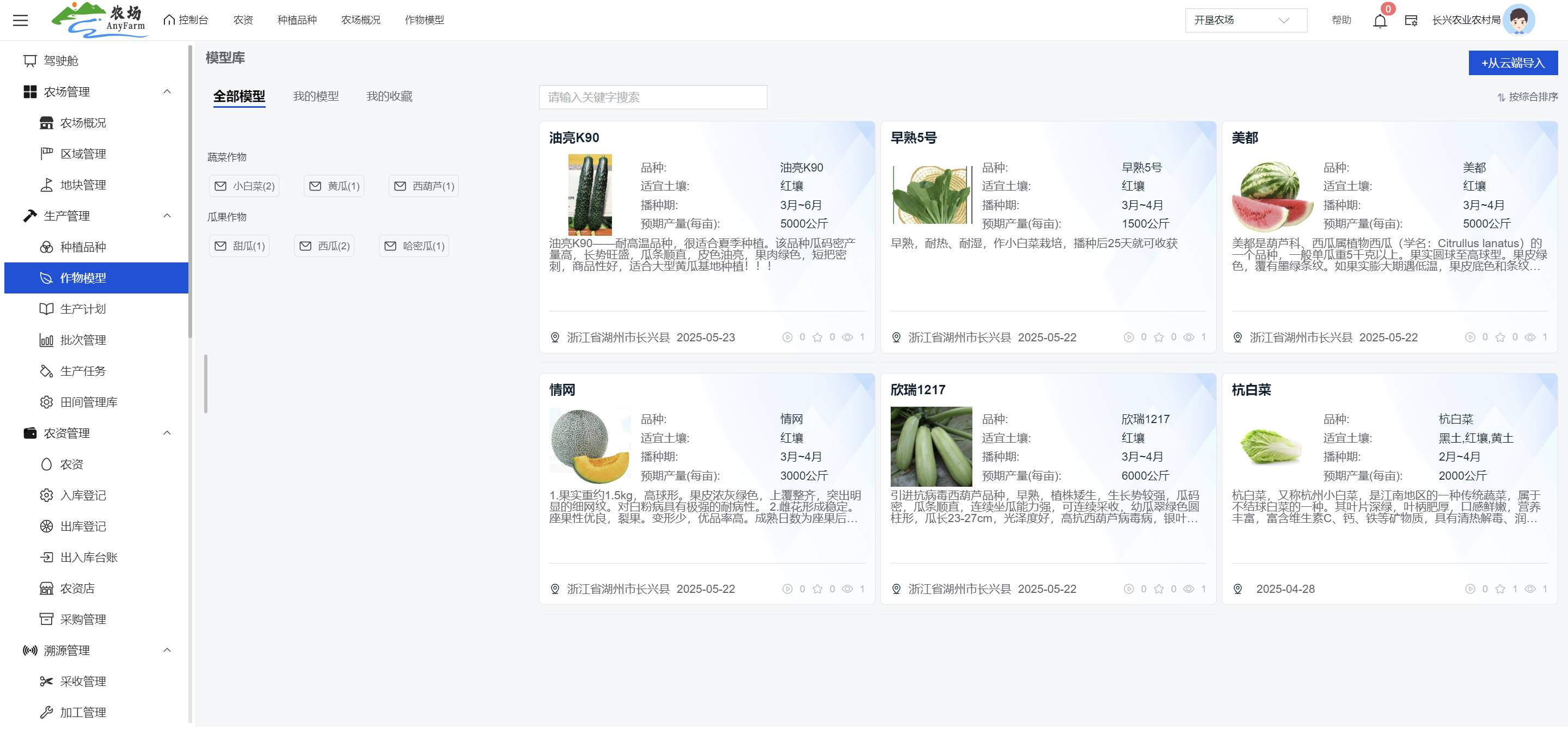The width and height of the screenshot is (1568, 735).
Task: Open 种植品种 in the top menu
Action: pos(296,20)
